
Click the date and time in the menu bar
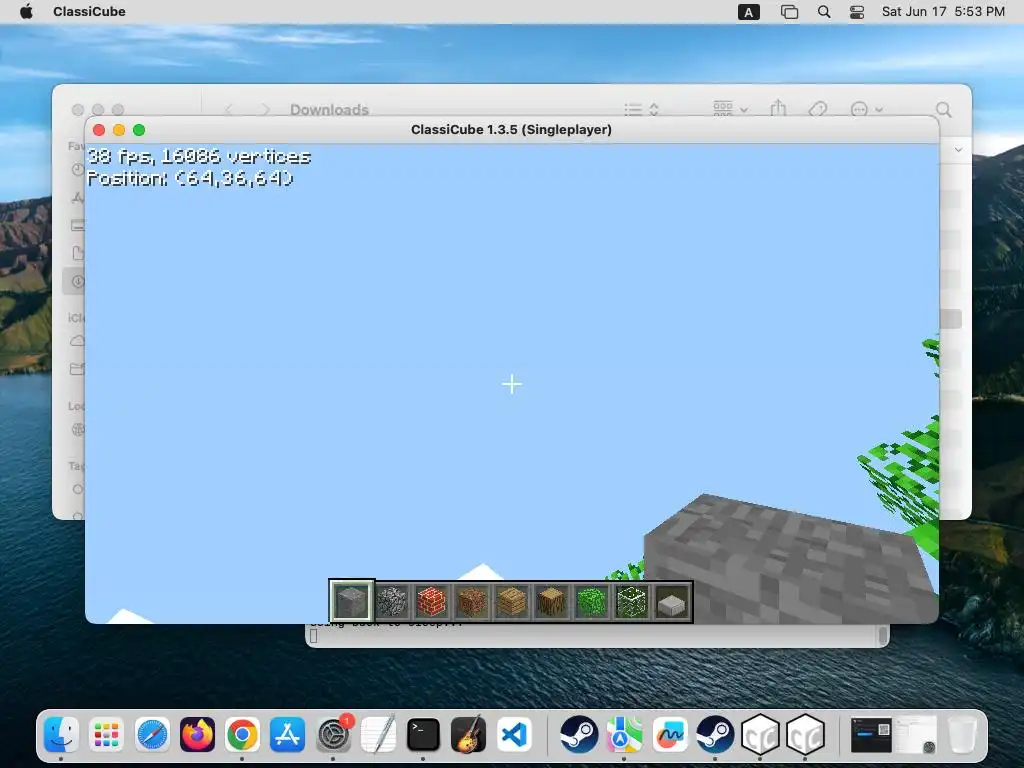(943, 12)
